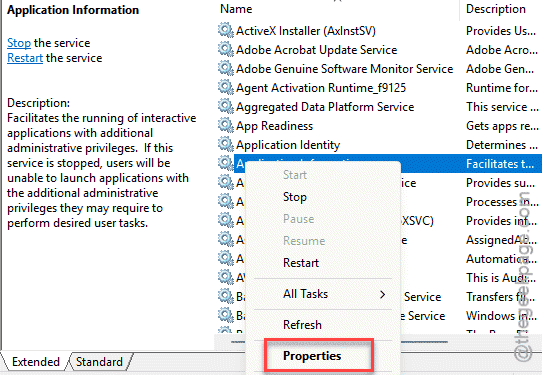Click gear icon of the 'Provides inf...' row

[x=226, y=221]
